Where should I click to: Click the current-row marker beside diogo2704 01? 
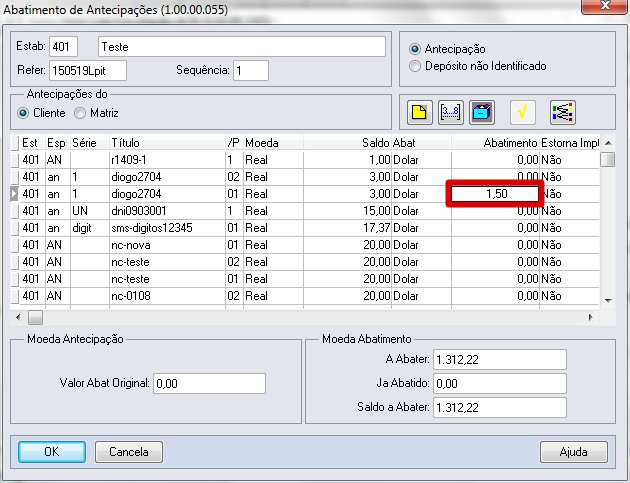pyautogui.click(x=14, y=194)
